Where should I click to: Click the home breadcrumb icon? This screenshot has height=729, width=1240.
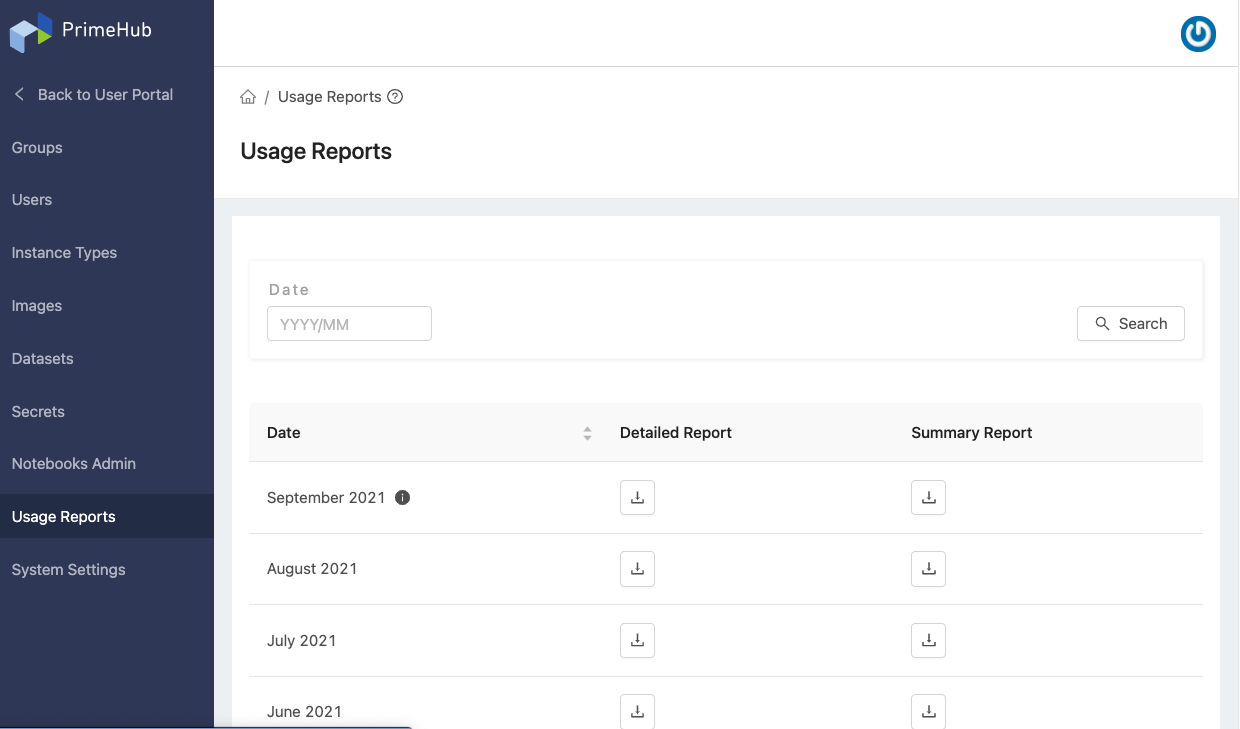coord(248,97)
